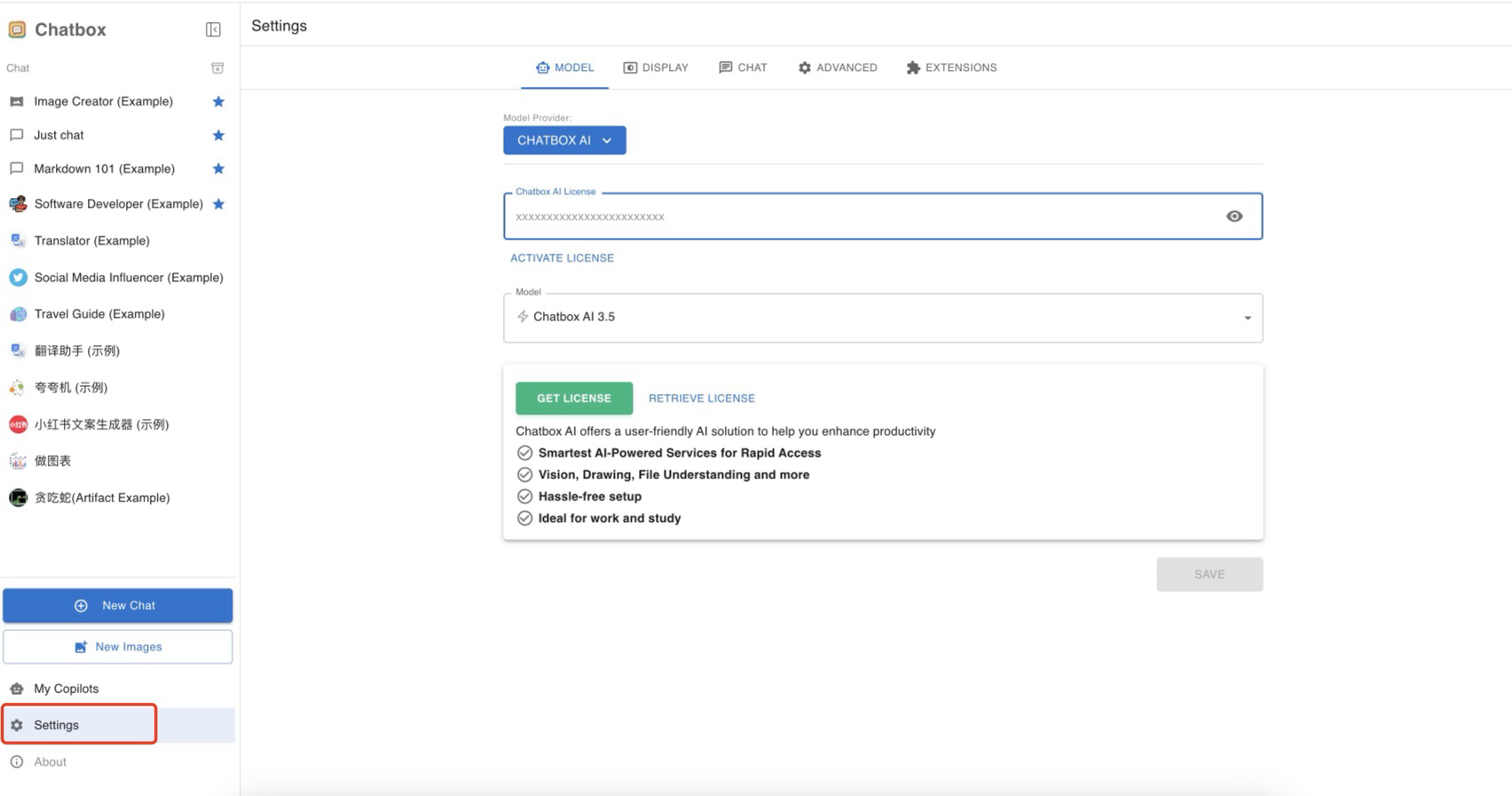Show the license key with the eye icon

click(1234, 217)
